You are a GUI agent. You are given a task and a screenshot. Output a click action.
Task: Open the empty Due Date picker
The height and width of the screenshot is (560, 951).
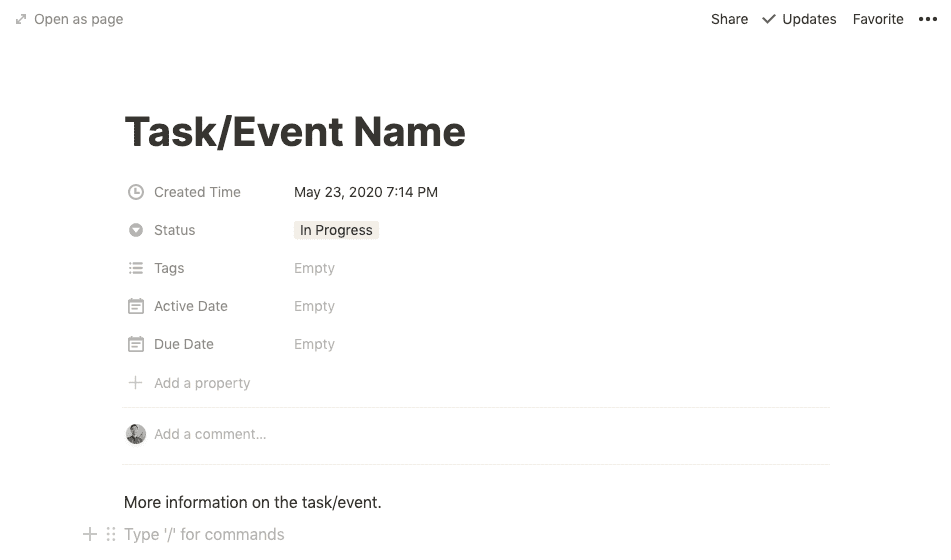(x=314, y=345)
